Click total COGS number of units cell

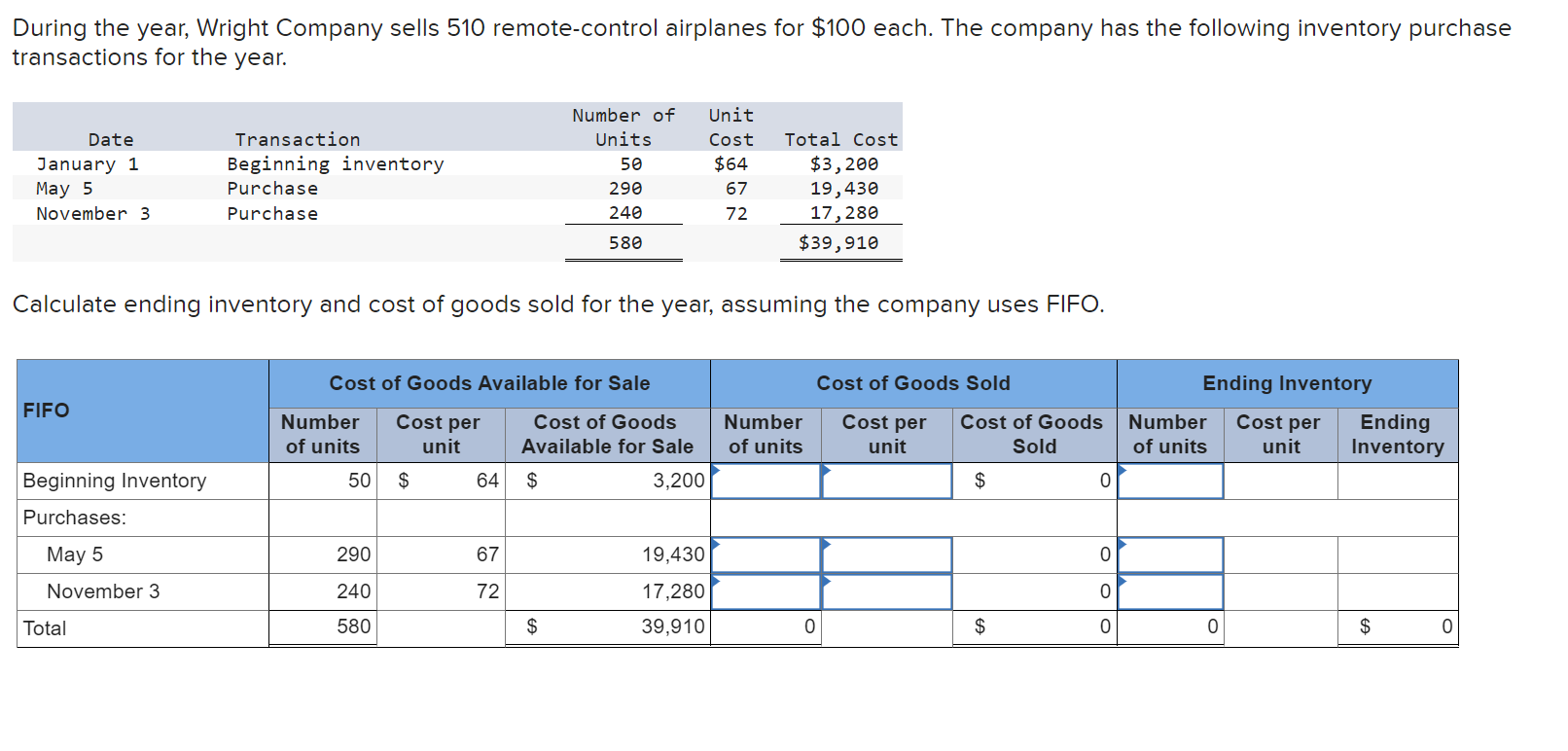pyautogui.click(x=766, y=627)
